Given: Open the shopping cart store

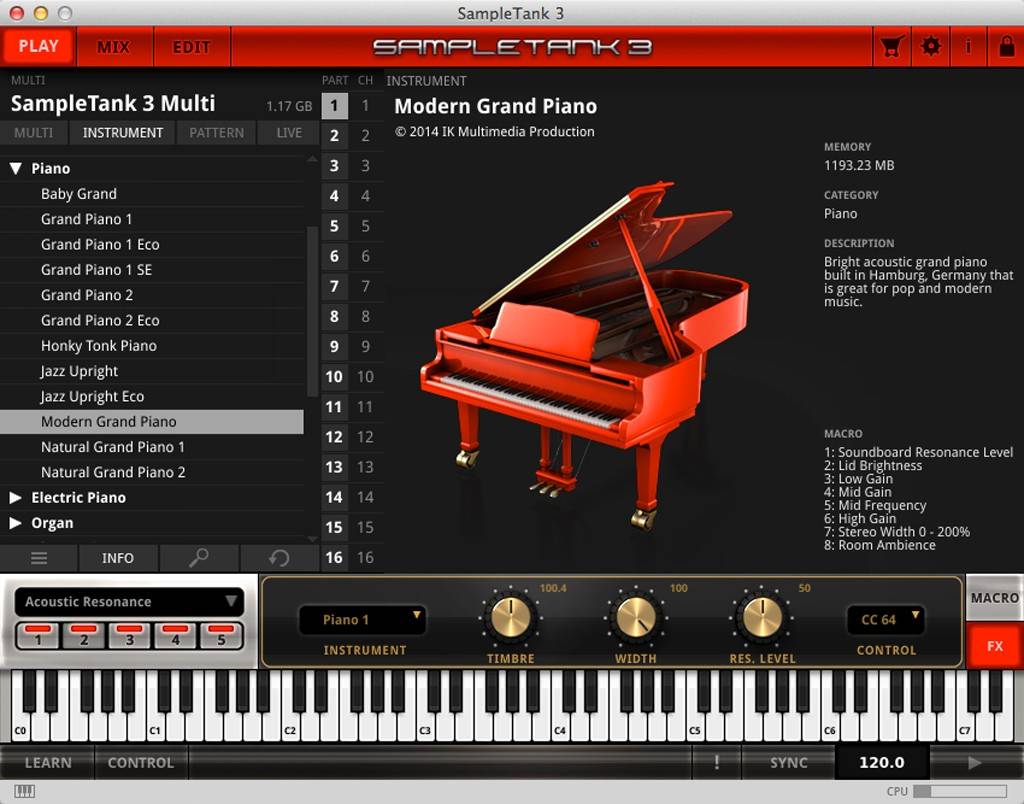Looking at the screenshot, I should tap(890, 46).
